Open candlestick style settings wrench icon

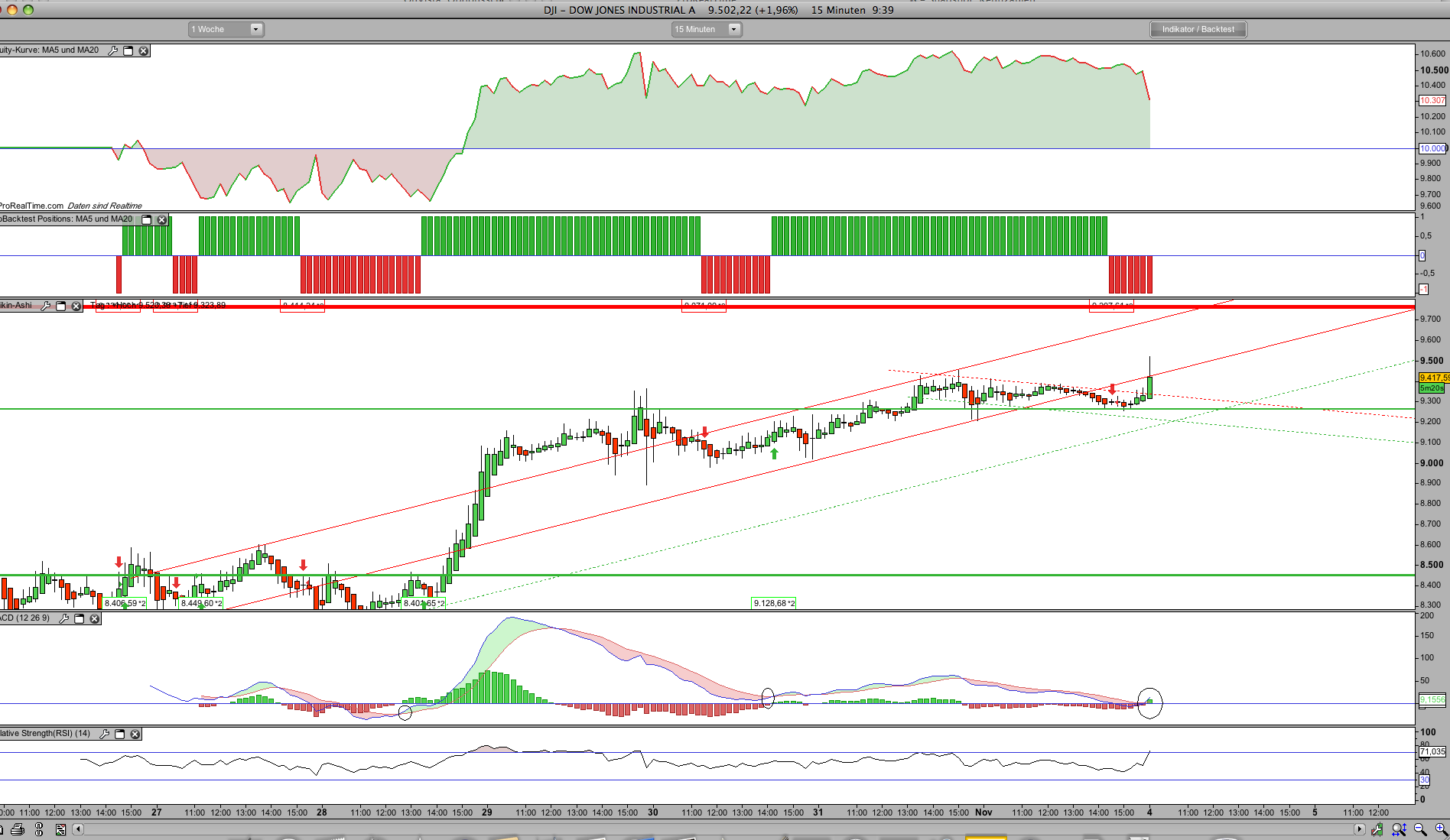[x=1377, y=829]
